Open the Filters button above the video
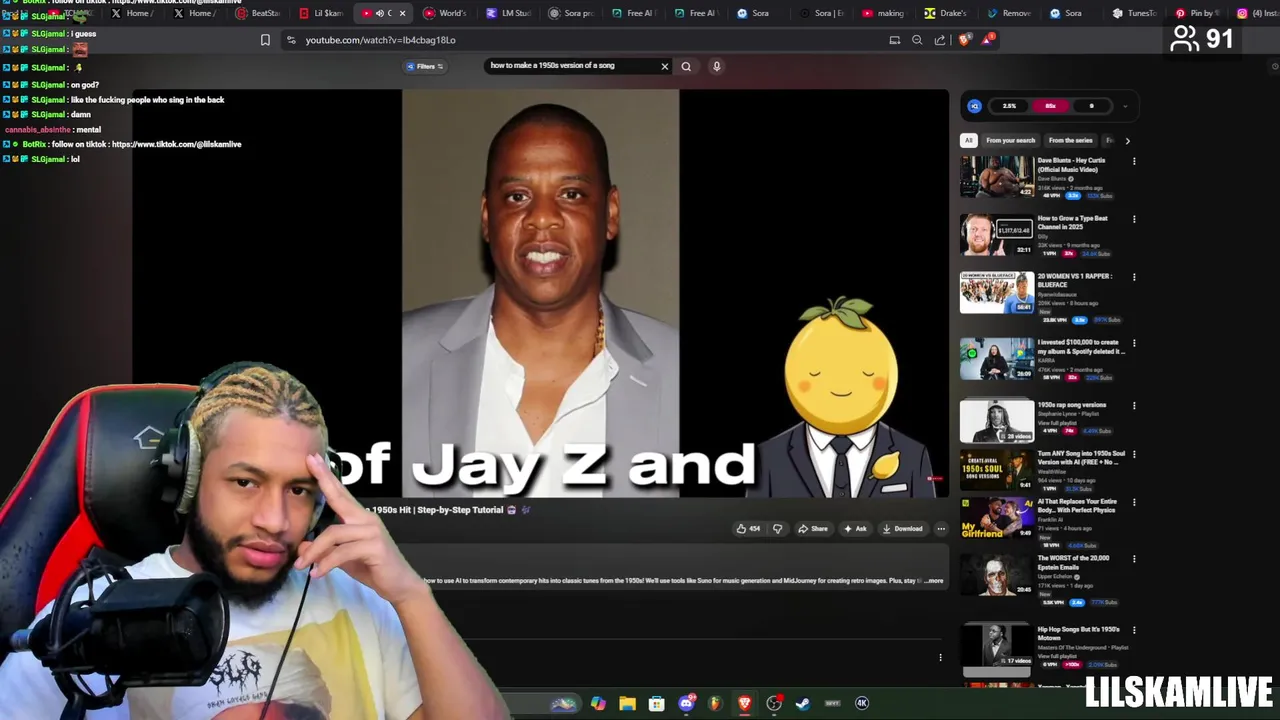This screenshot has height=720, width=1280. pyautogui.click(x=425, y=66)
